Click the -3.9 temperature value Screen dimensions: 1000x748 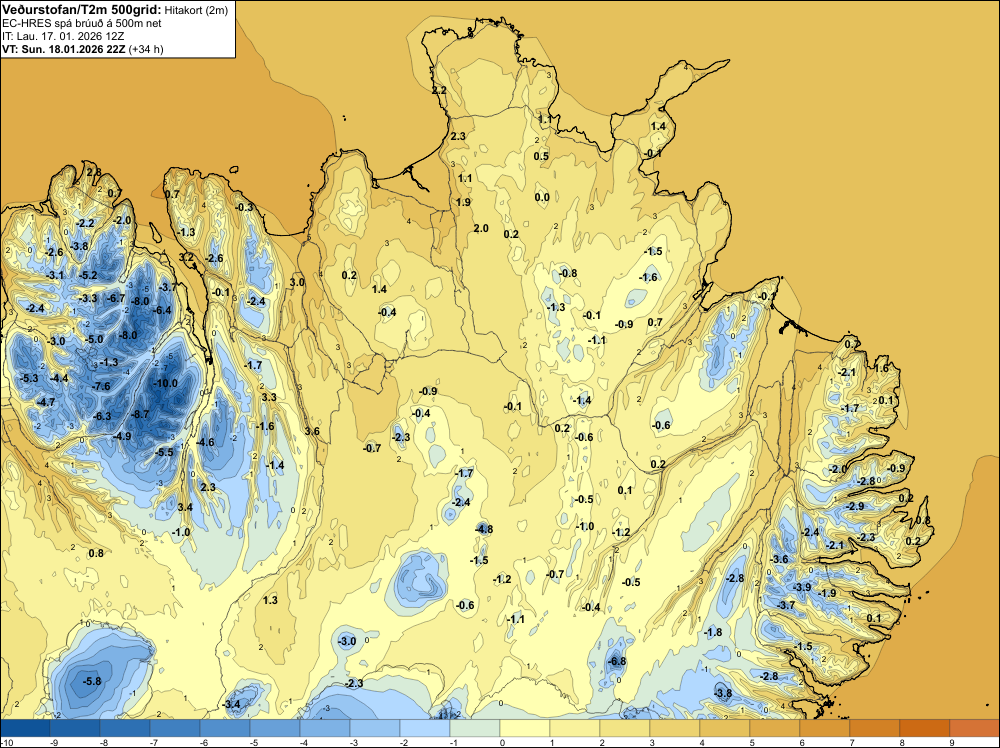(x=802, y=587)
